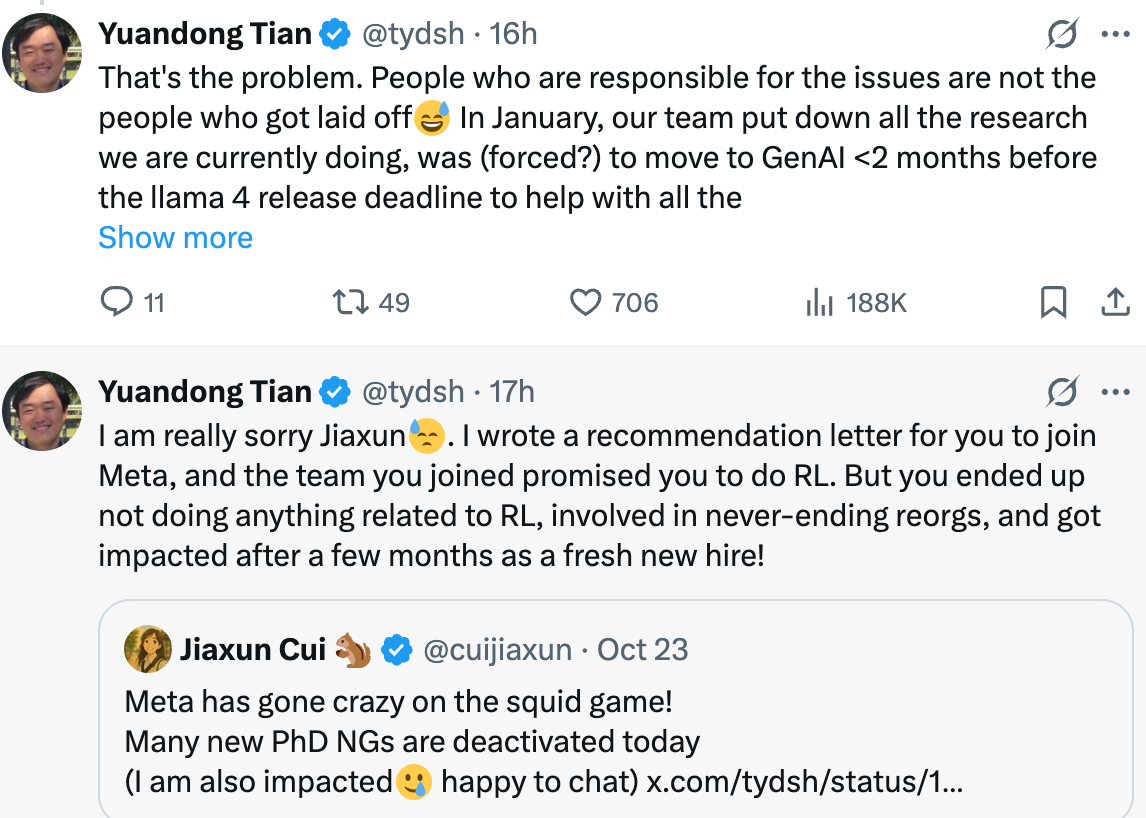
Task: Open @tydsh handle on first tweet
Action: click(x=412, y=34)
